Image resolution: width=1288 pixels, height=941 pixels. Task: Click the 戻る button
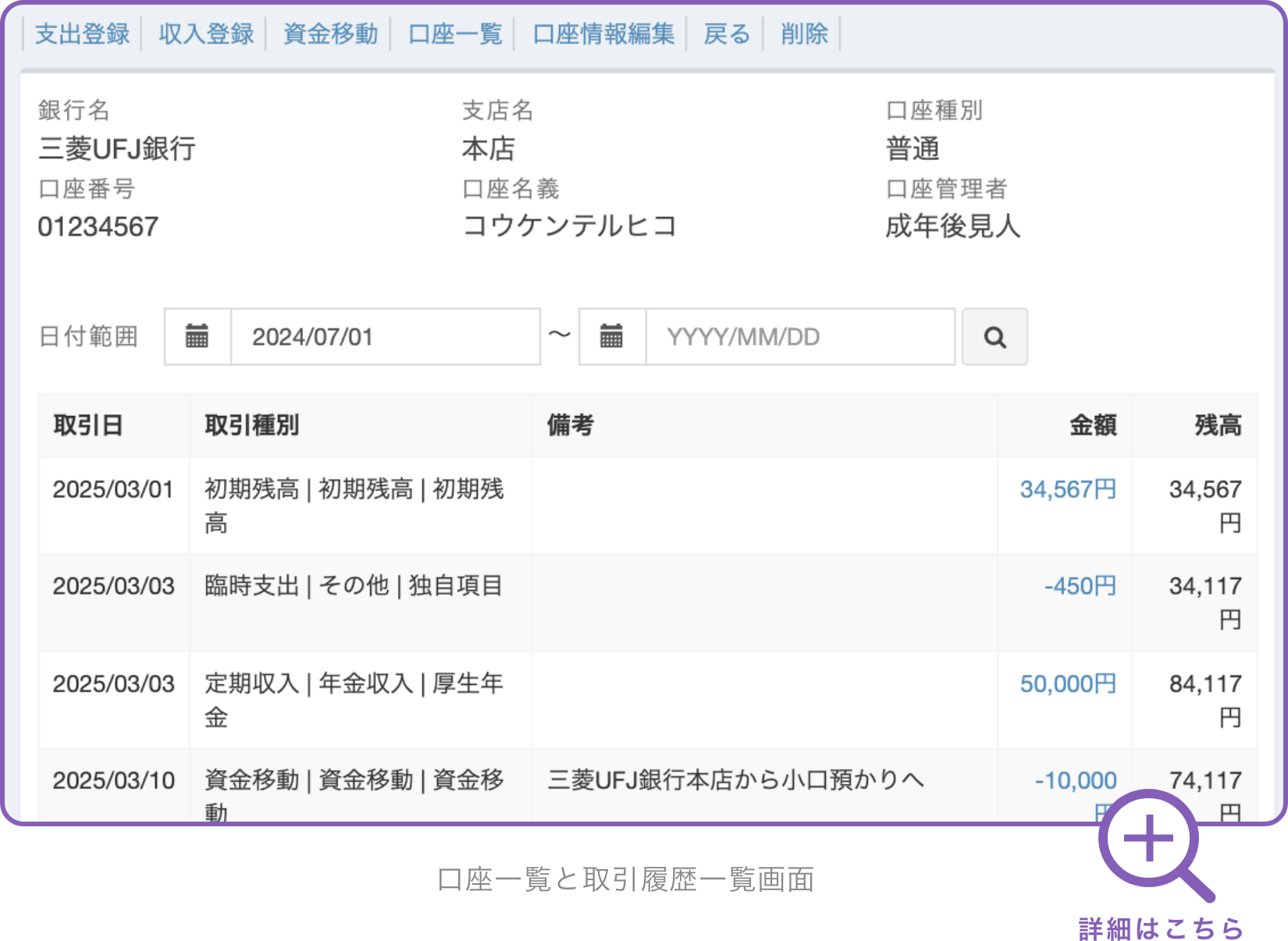726,34
